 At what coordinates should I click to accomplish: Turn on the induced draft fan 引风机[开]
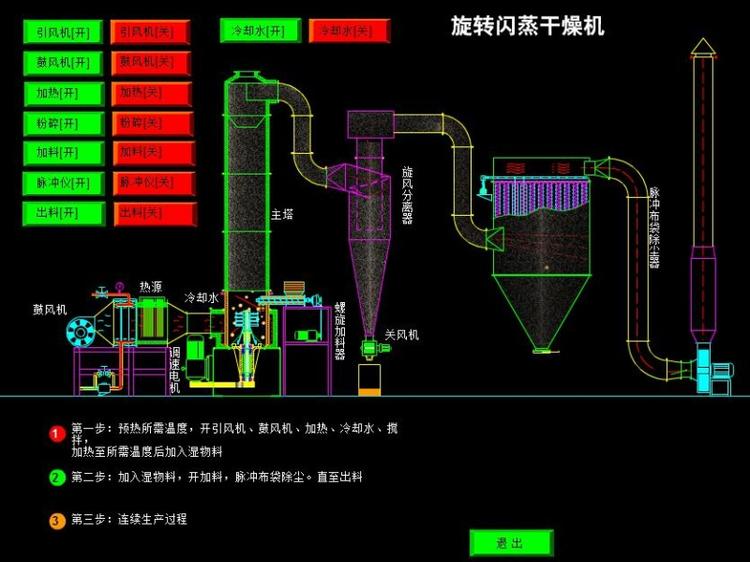click(x=63, y=33)
